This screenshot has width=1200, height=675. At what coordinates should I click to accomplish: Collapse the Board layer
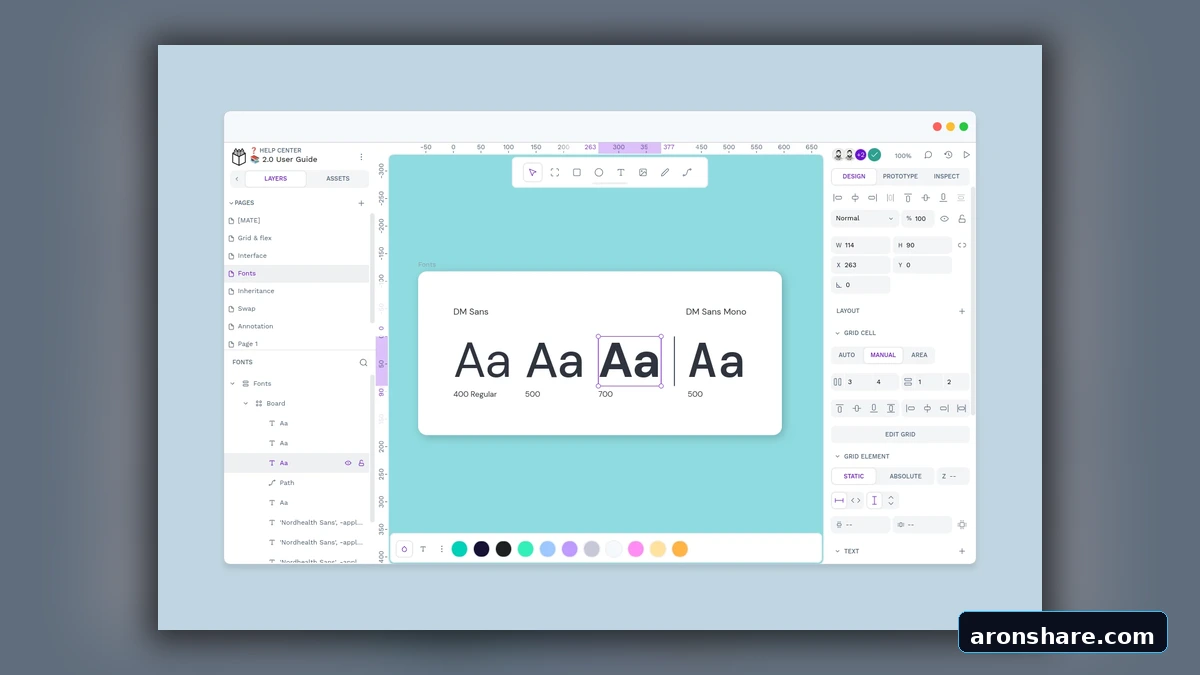pos(246,404)
